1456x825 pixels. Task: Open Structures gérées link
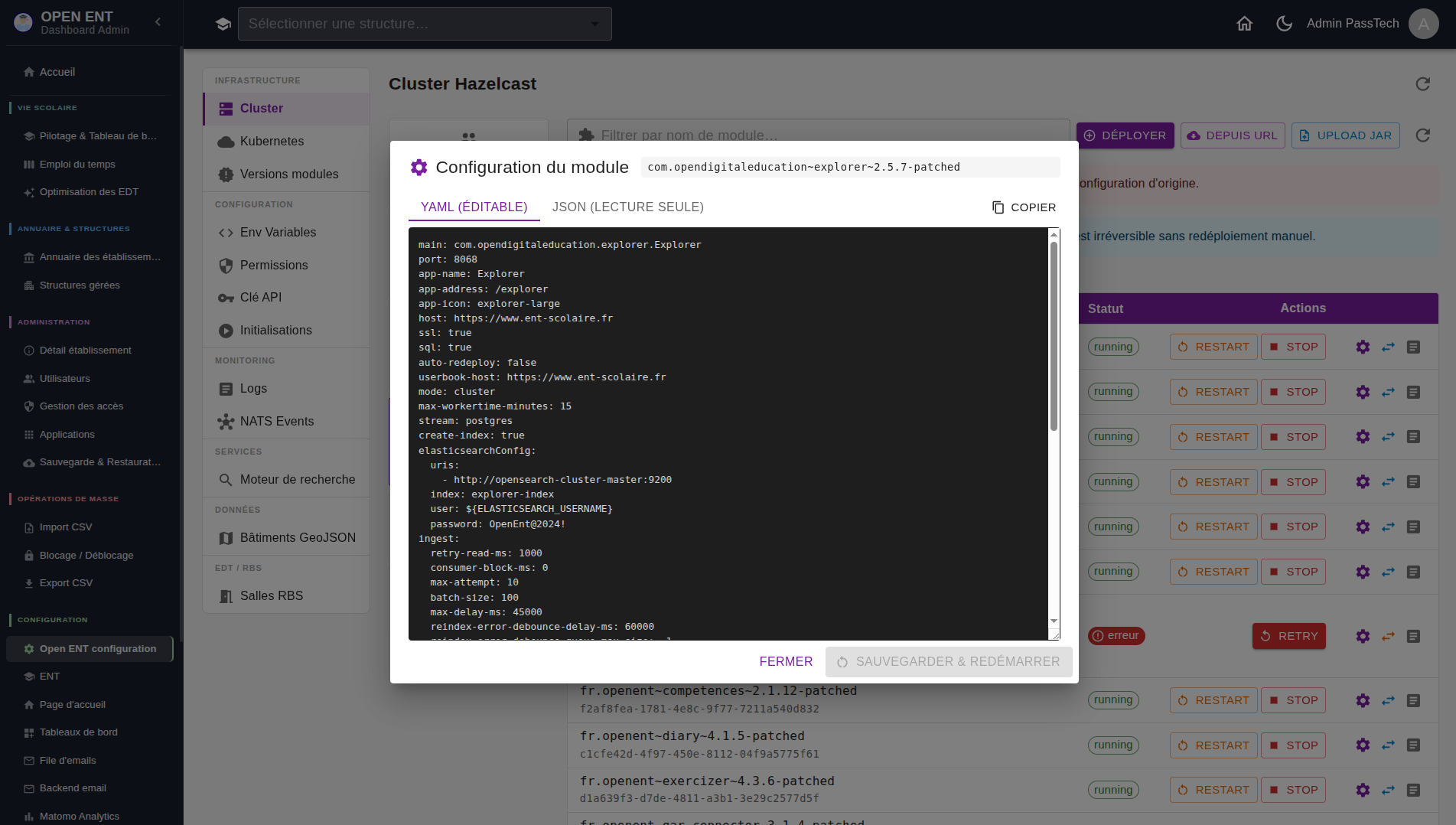[x=90, y=285]
